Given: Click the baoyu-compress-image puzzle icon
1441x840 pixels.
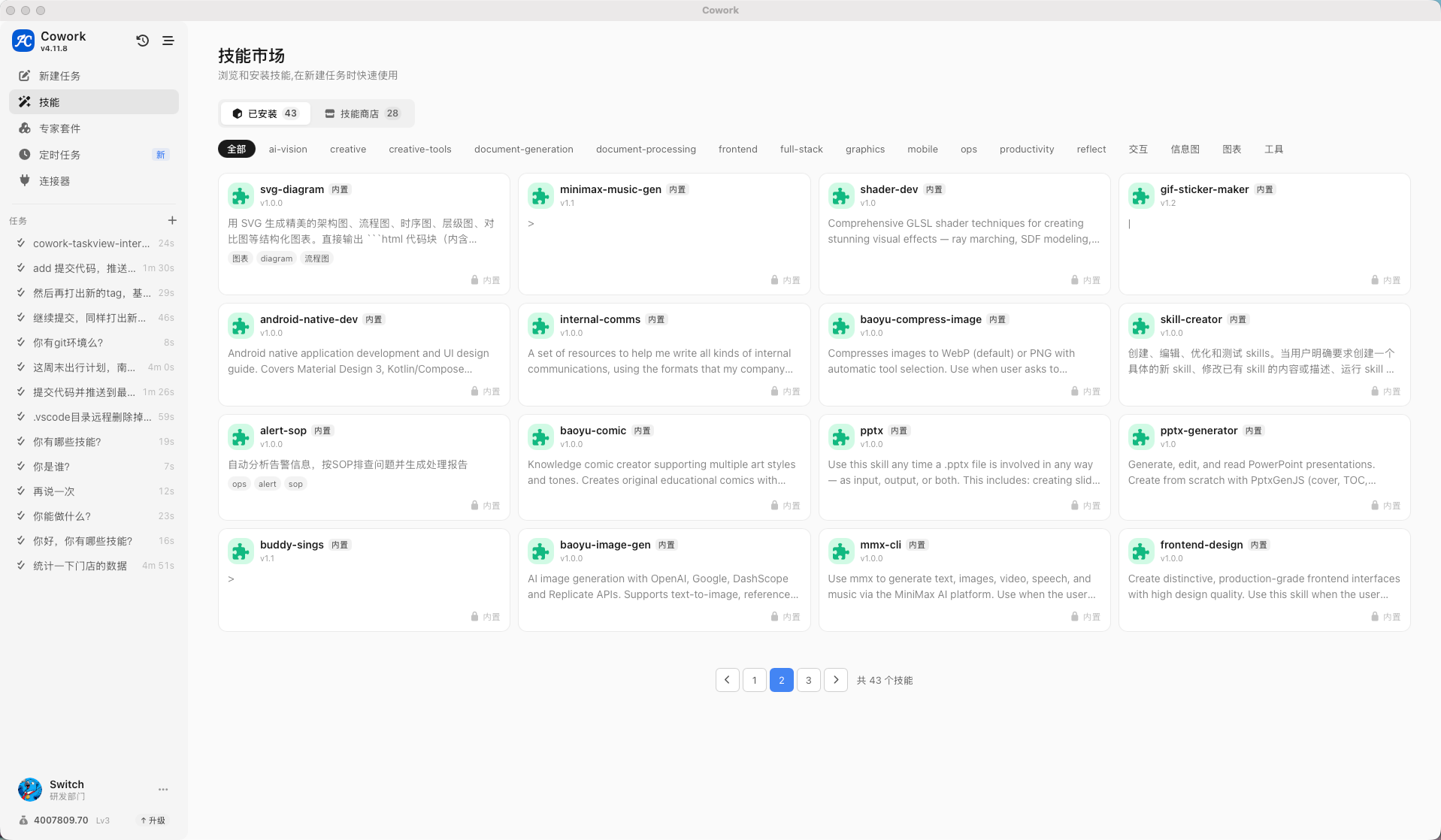Looking at the screenshot, I should click(x=840, y=326).
